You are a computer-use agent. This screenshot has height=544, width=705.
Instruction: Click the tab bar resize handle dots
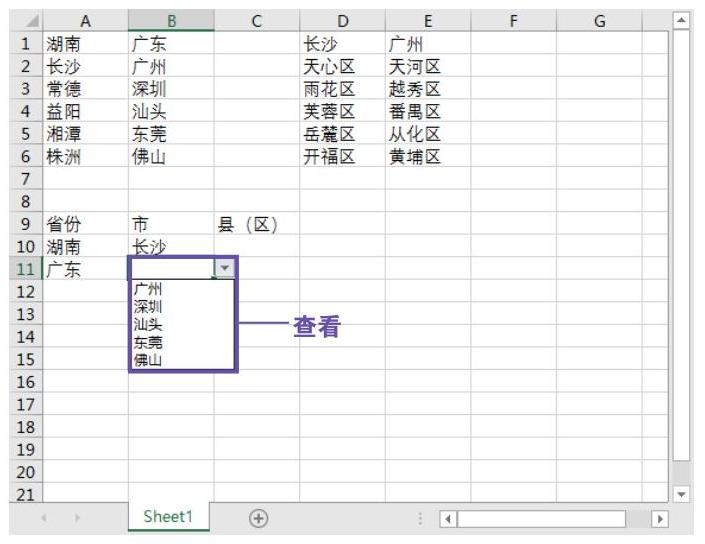click(x=420, y=518)
